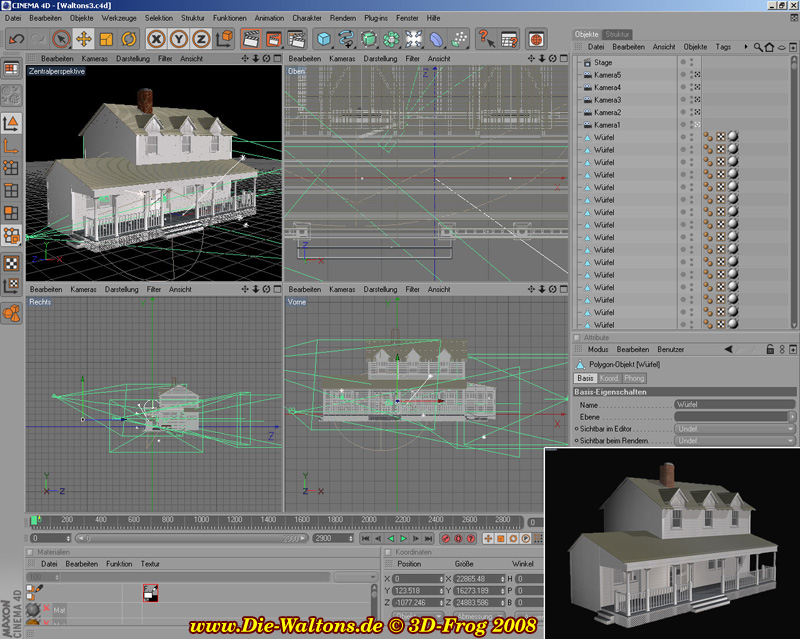Click the timeline preview range bar
Image resolution: width=800 pixels, height=639 pixels.
pyautogui.click(x=192, y=538)
